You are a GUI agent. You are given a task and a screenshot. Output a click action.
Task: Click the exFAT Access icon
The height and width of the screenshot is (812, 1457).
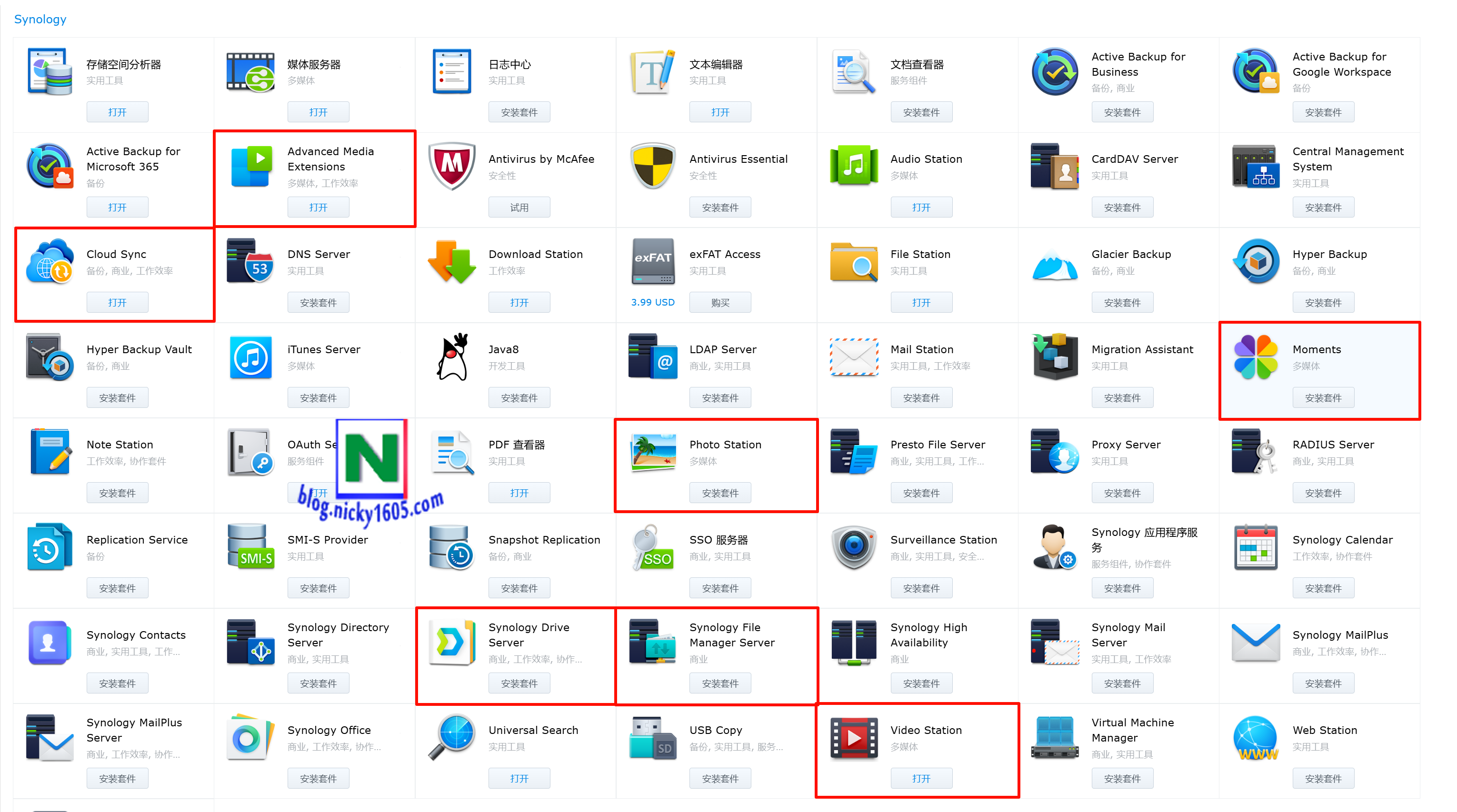[653, 261]
